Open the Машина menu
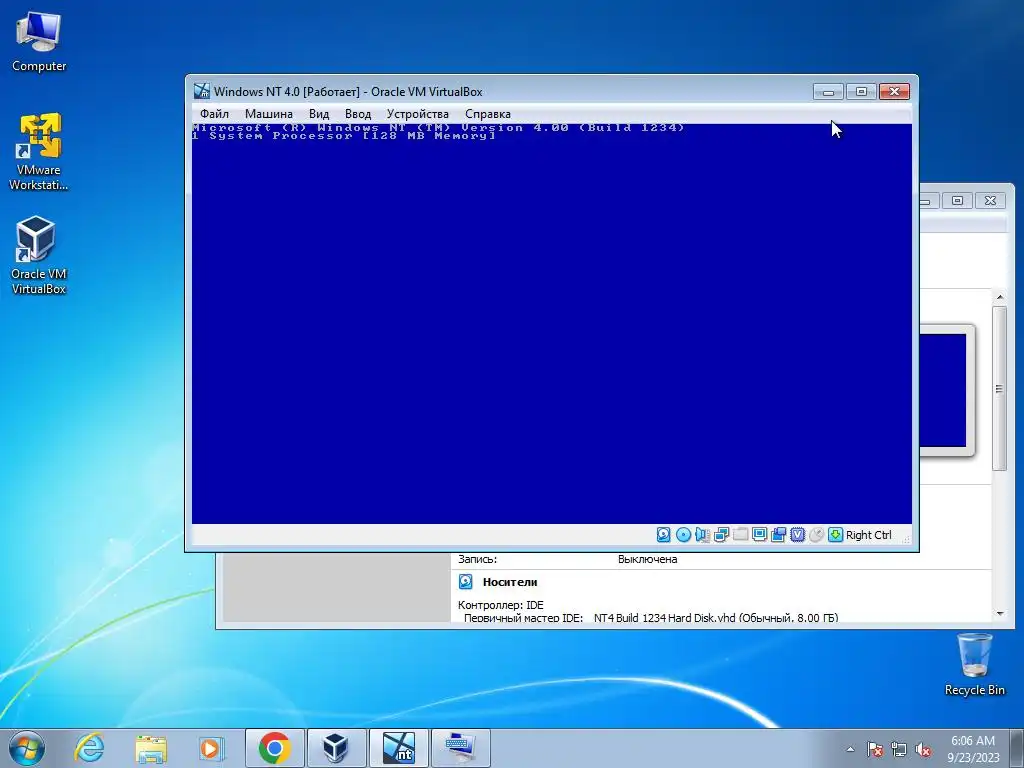 point(268,114)
